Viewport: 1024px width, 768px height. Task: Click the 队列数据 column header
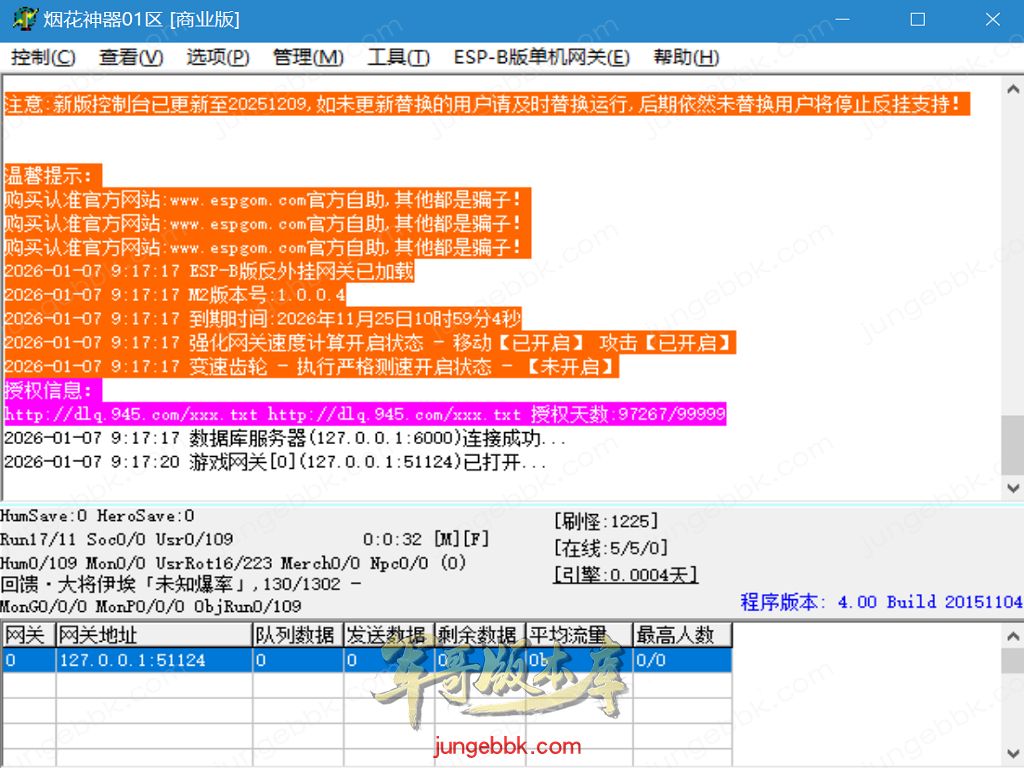(x=297, y=635)
